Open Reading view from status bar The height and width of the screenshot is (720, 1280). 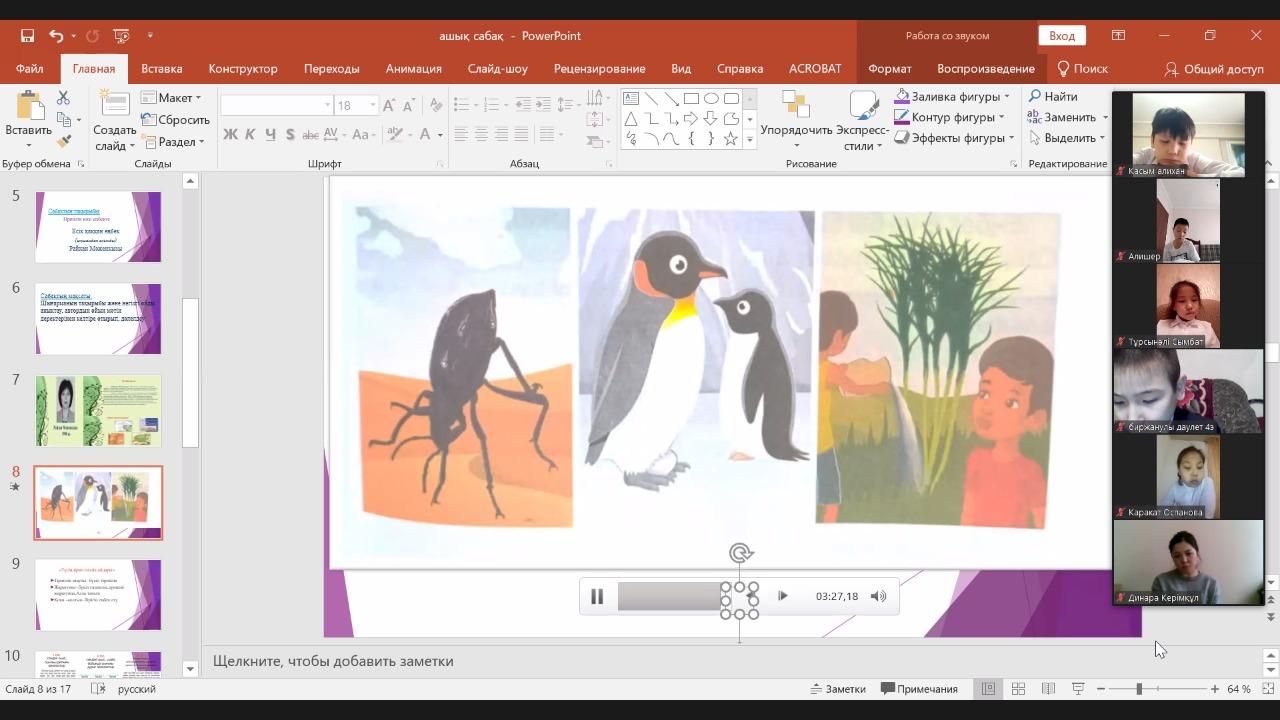coord(1048,689)
